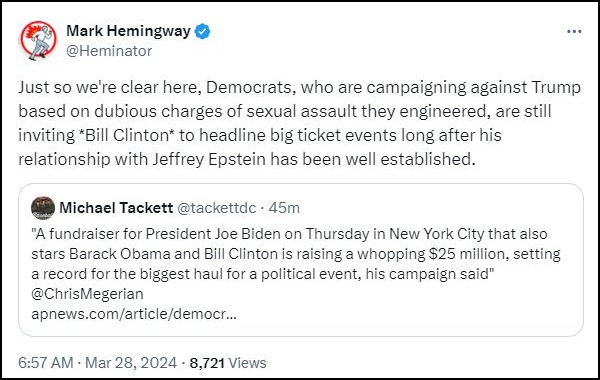600x380 pixels.
Task: Open the apnews.com article link
Action: point(134,314)
